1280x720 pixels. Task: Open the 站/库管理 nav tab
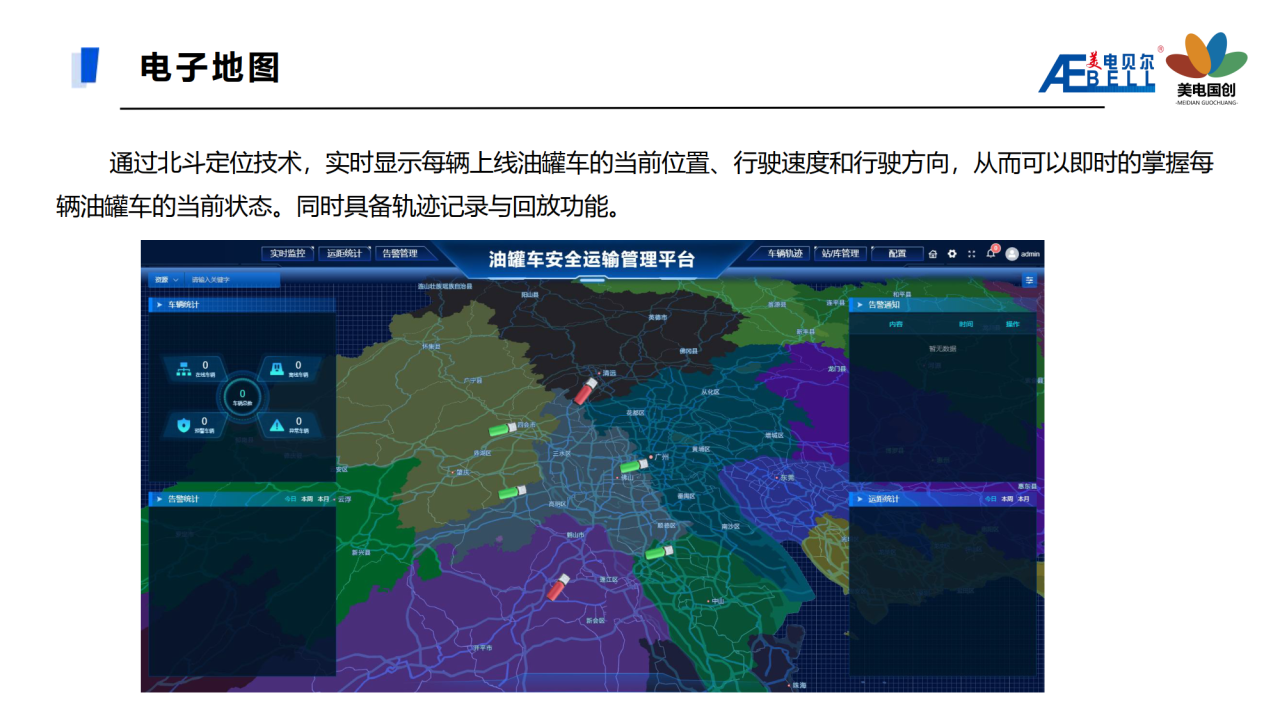tap(840, 254)
